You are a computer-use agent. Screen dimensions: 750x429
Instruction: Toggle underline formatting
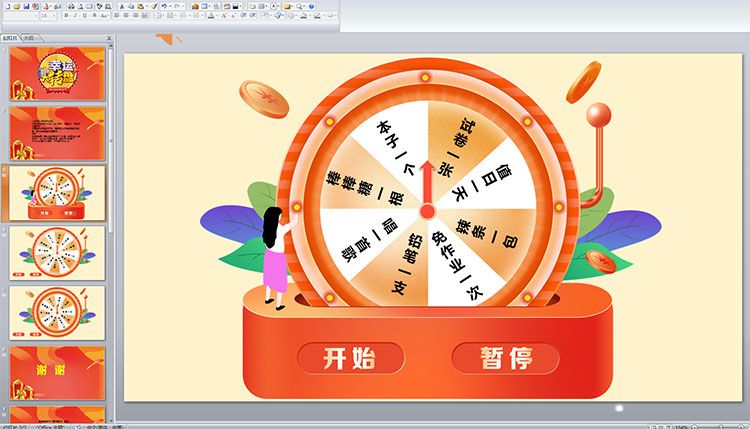pyautogui.click(x=85, y=15)
